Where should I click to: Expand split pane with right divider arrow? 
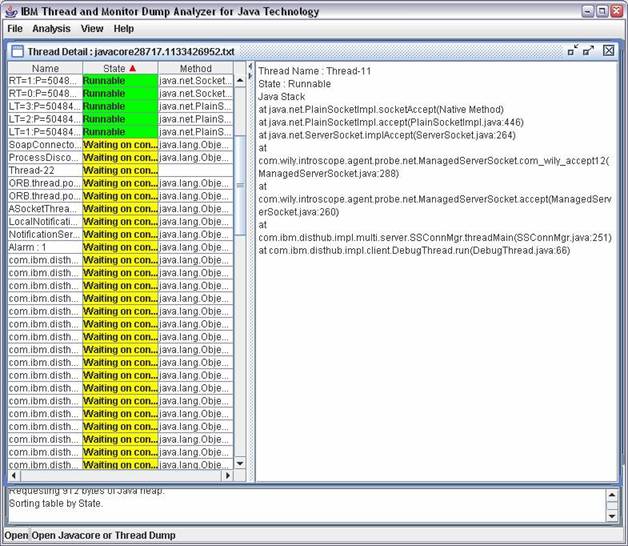(250, 75)
